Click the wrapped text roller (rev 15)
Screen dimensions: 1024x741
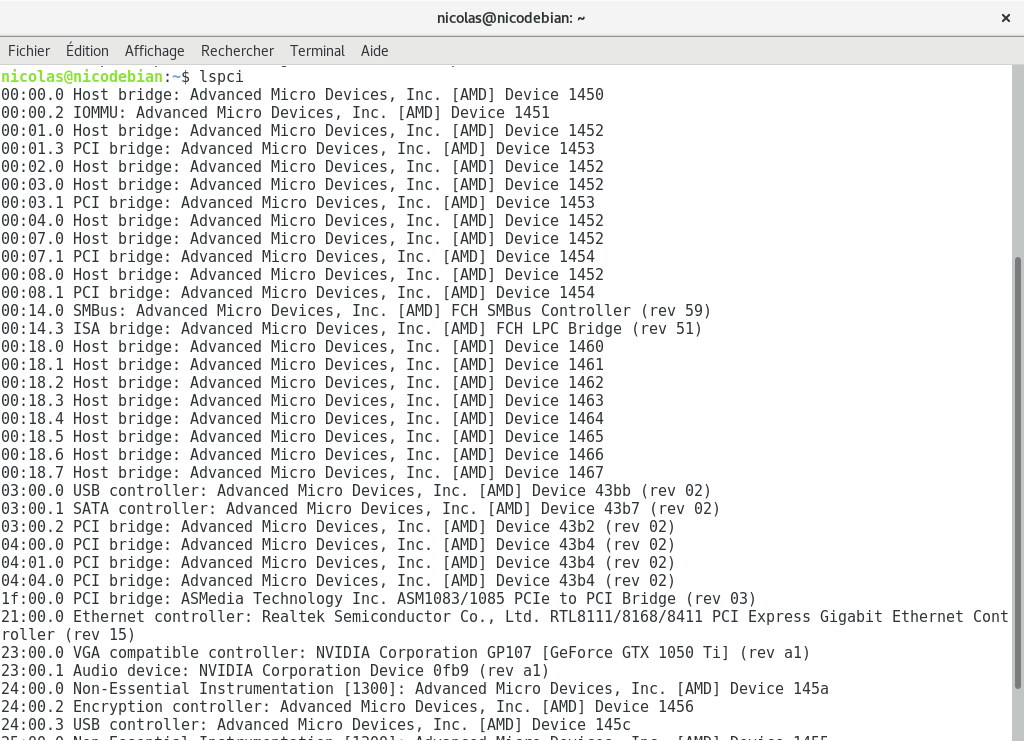tap(68, 635)
